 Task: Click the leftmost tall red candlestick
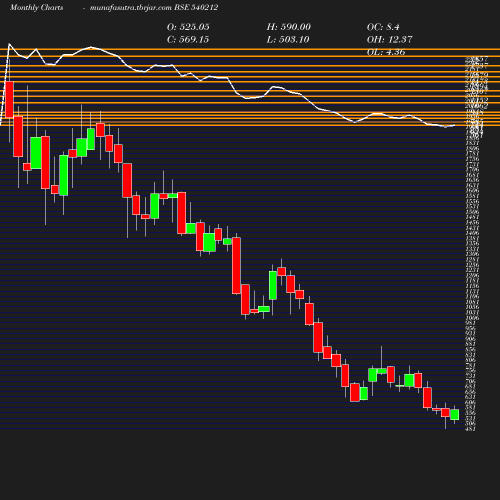click(9, 99)
